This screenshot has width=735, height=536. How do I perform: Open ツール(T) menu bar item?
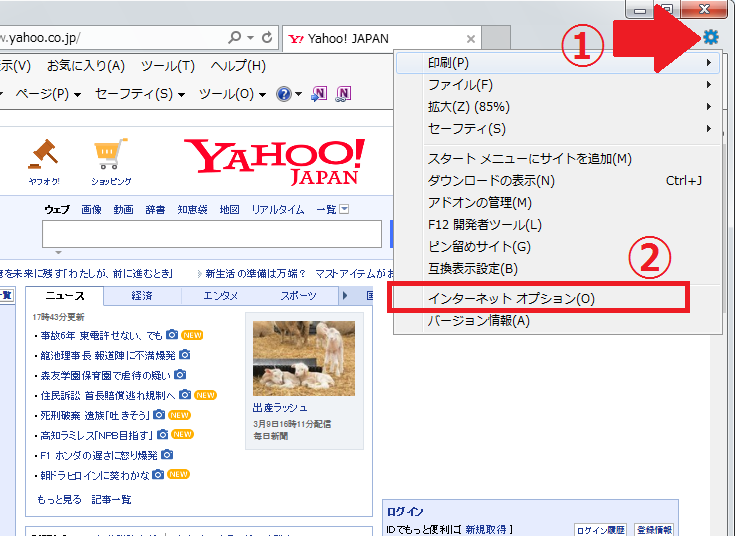click(x=168, y=66)
